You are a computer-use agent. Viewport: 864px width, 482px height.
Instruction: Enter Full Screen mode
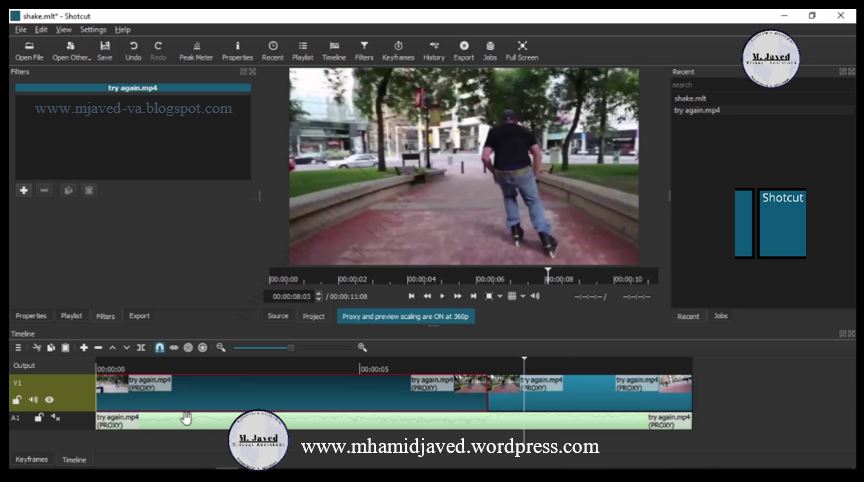(522, 51)
